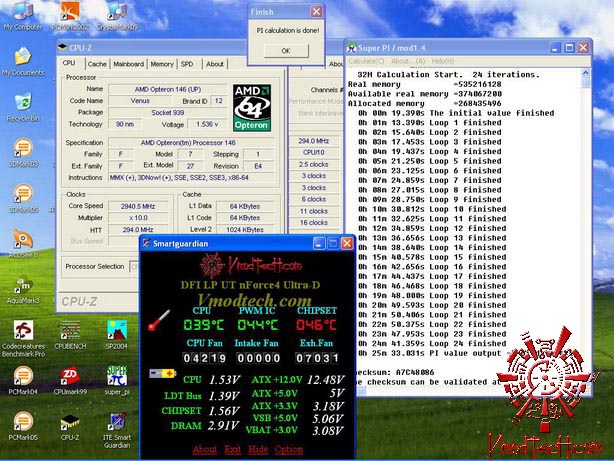Launch super_pi desktop shortcut
The height and width of the screenshot is (461, 614).
tap(117, 380)
